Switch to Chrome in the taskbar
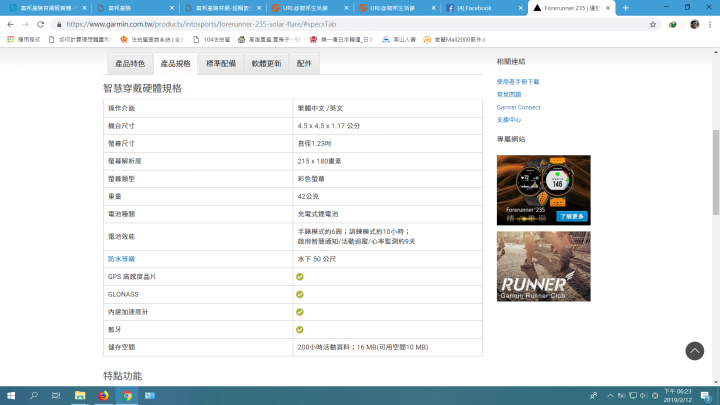This screenshot has width=720, height=405. (127, 395)
